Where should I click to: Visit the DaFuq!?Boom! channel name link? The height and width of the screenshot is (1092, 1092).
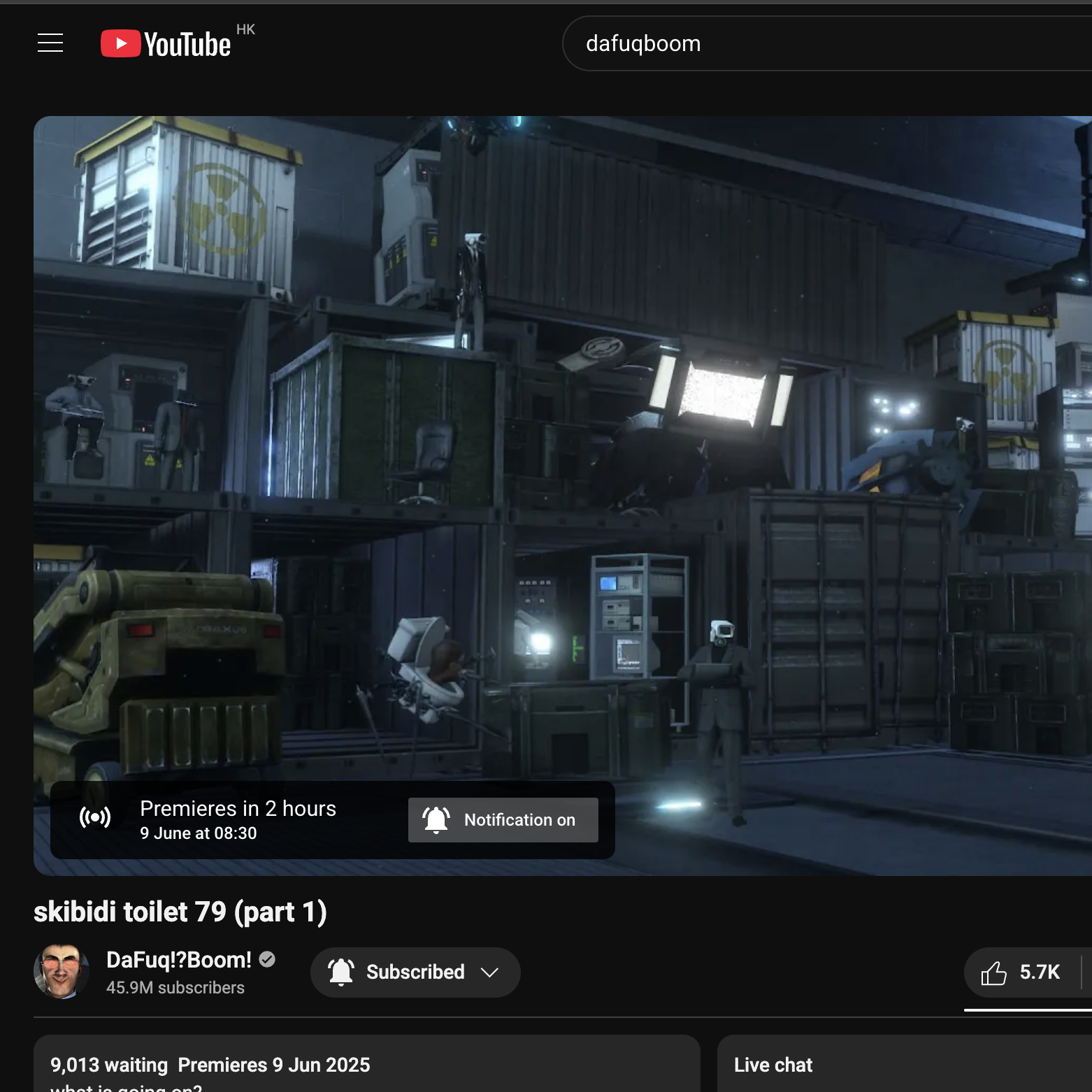coord(178,960)
